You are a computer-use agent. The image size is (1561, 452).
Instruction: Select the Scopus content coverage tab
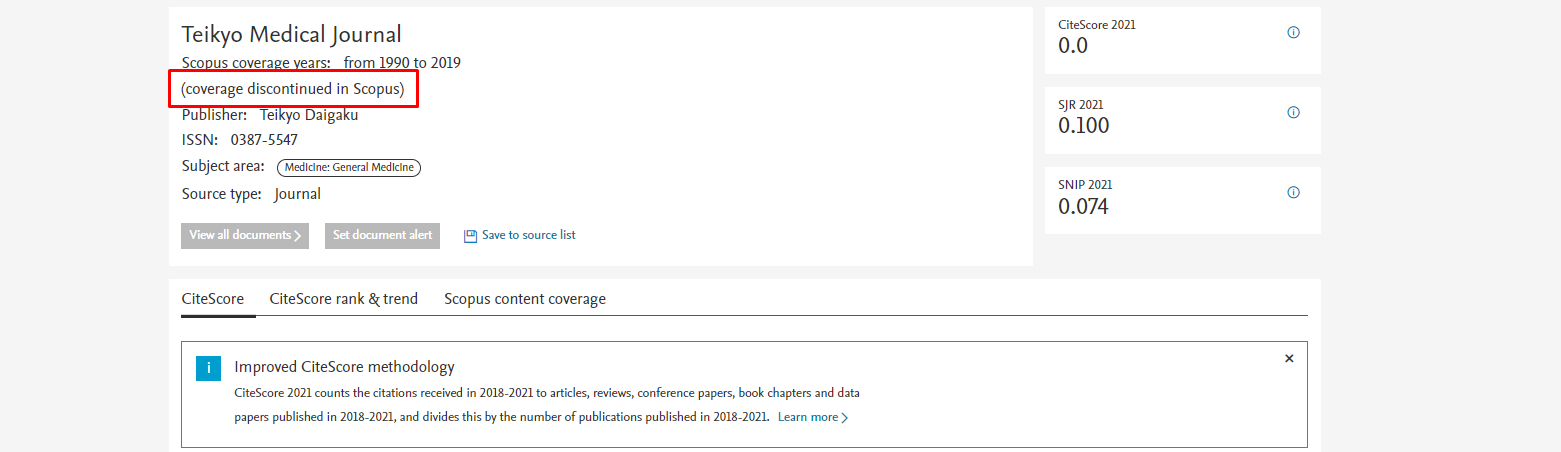[525, 299]
